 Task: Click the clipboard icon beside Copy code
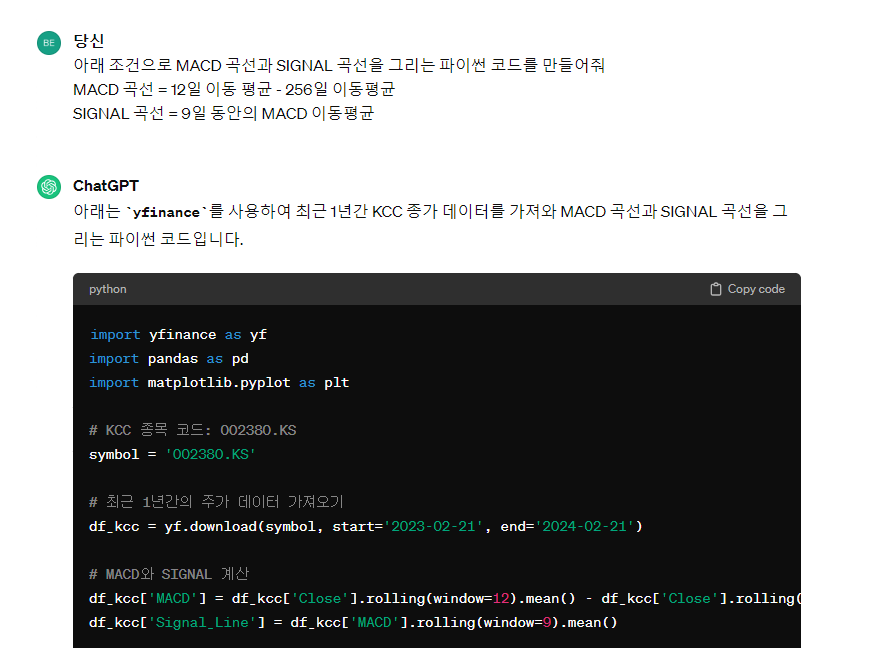(715, 289)
